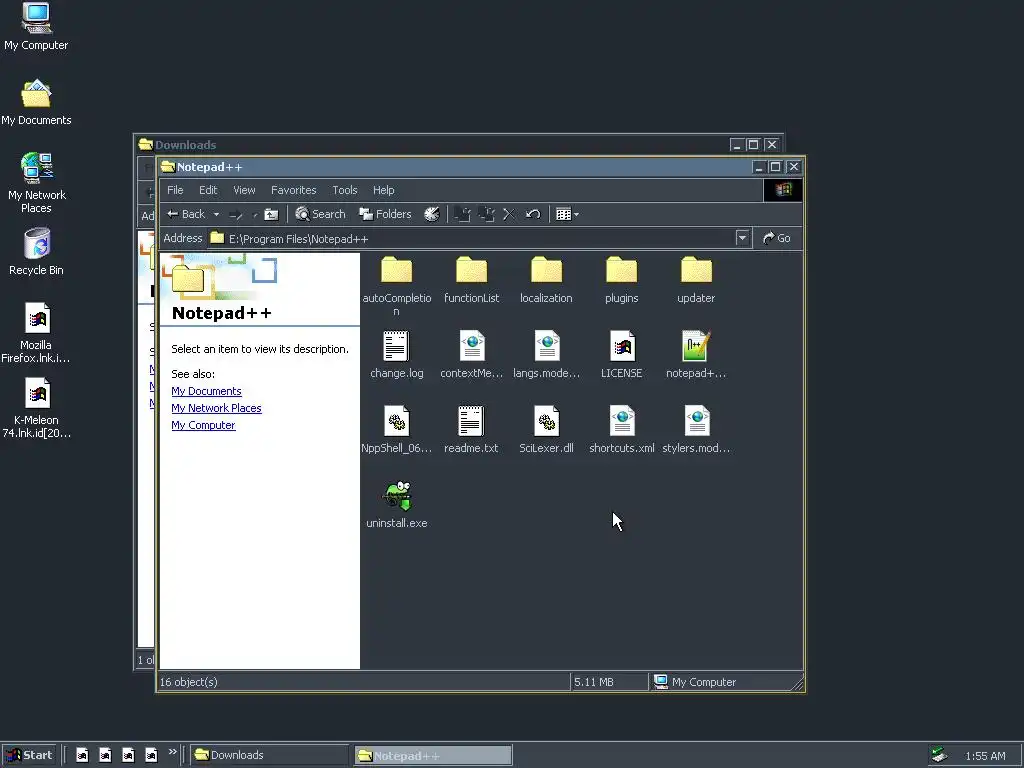Screen dimensions: 1024x768
Task: Click the 16 object(s) status text
Action: click(189, 682)
